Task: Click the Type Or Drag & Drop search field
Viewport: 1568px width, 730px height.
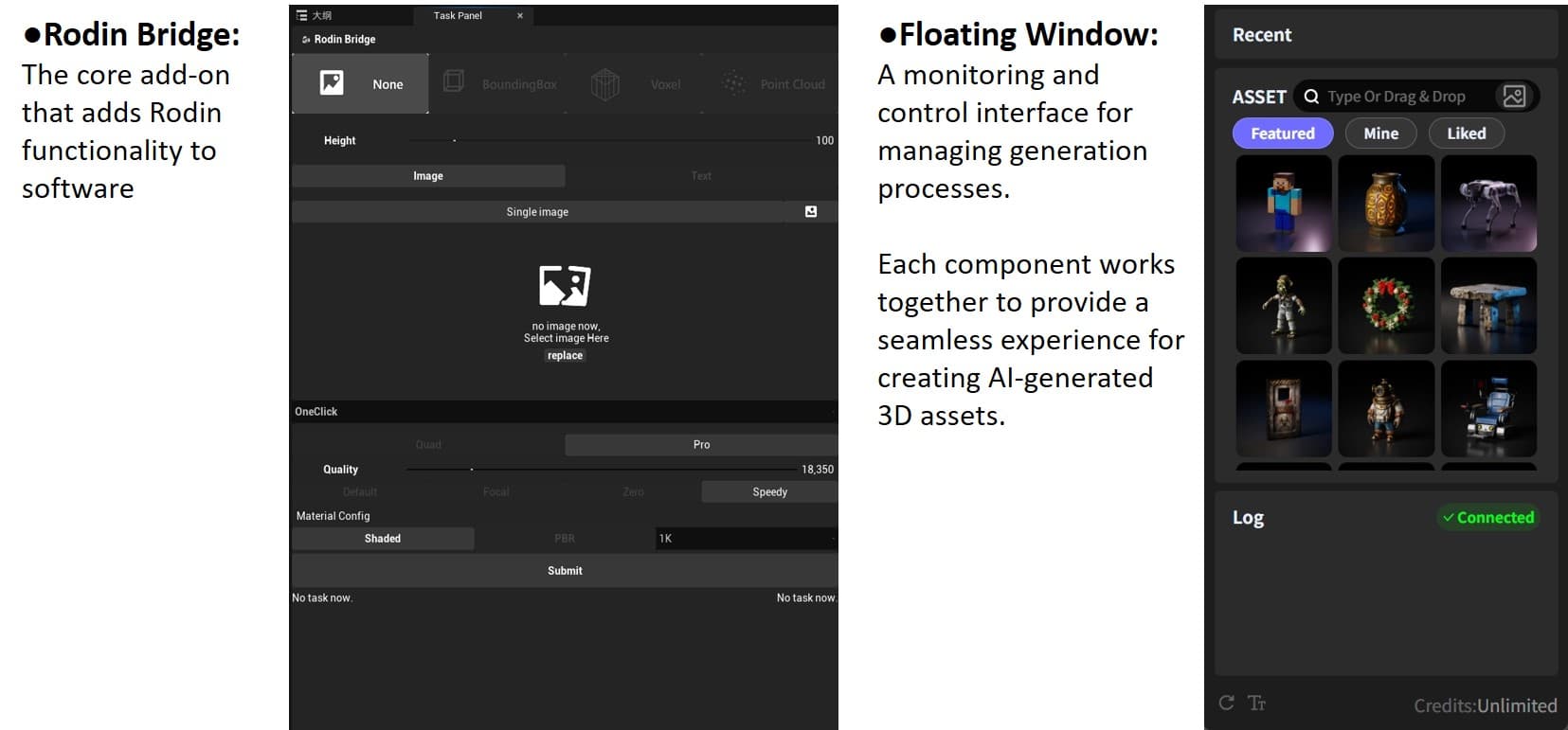Action: coord(1397,96)
